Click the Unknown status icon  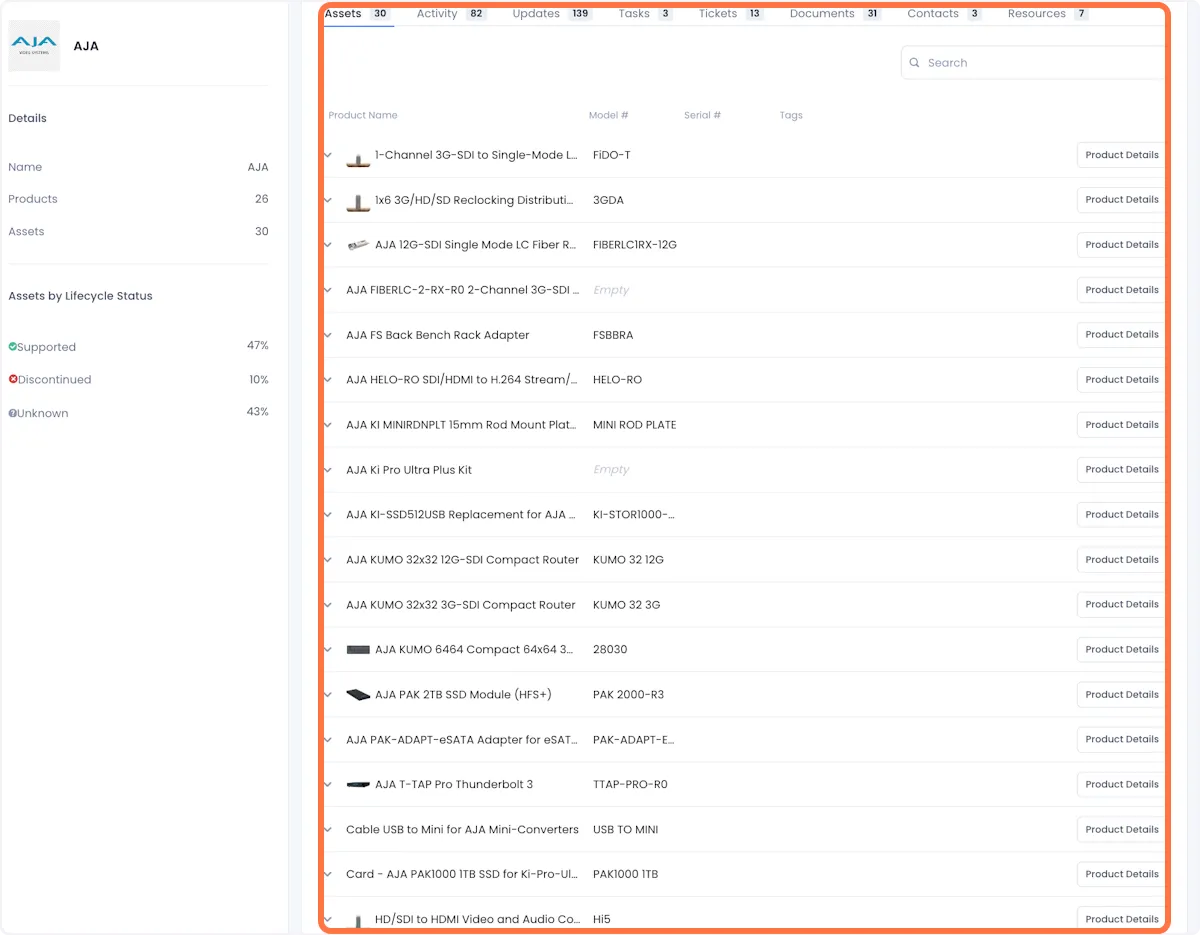click(x=13, y=413)
